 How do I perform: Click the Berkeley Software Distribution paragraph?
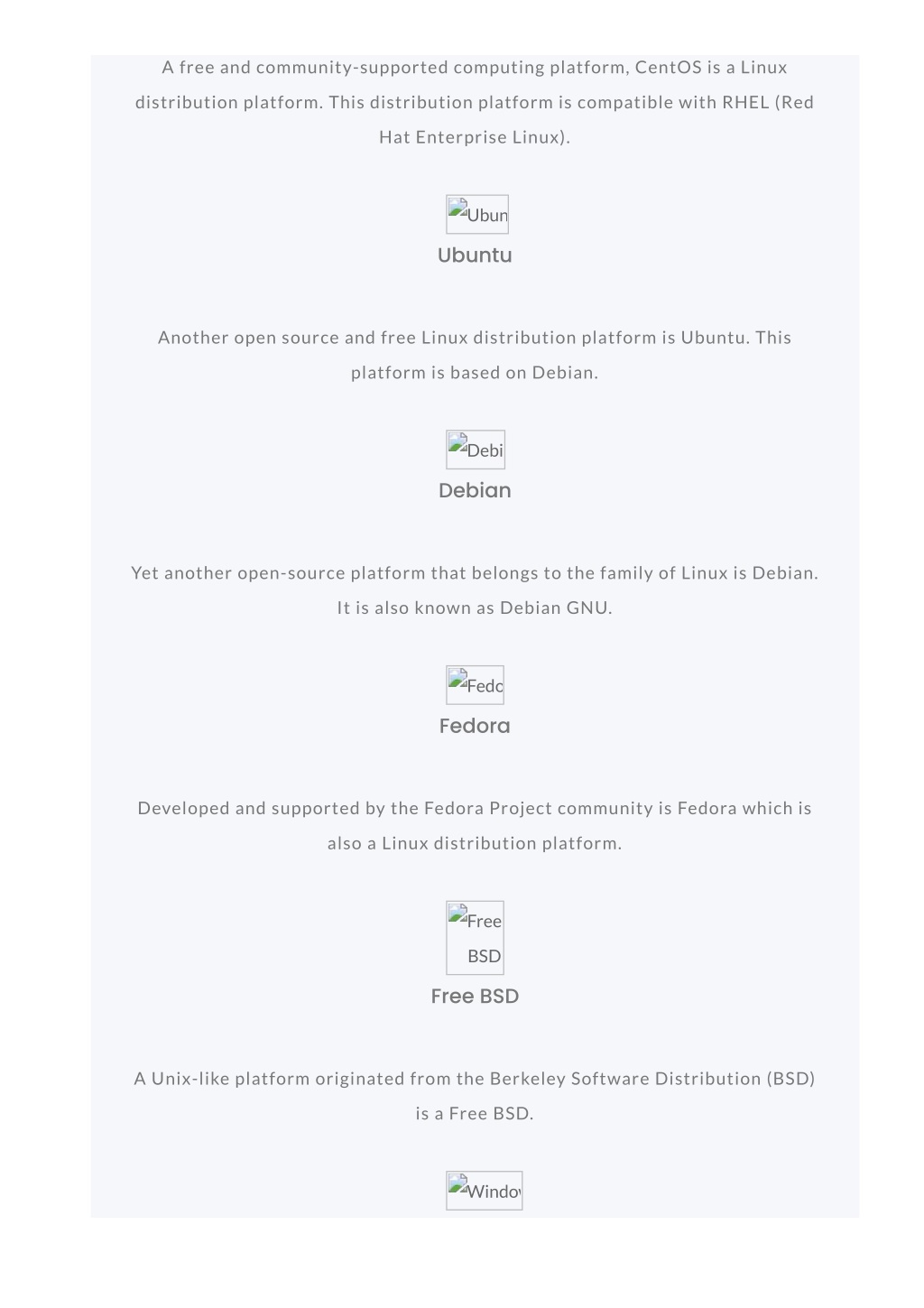point(475,1096)
